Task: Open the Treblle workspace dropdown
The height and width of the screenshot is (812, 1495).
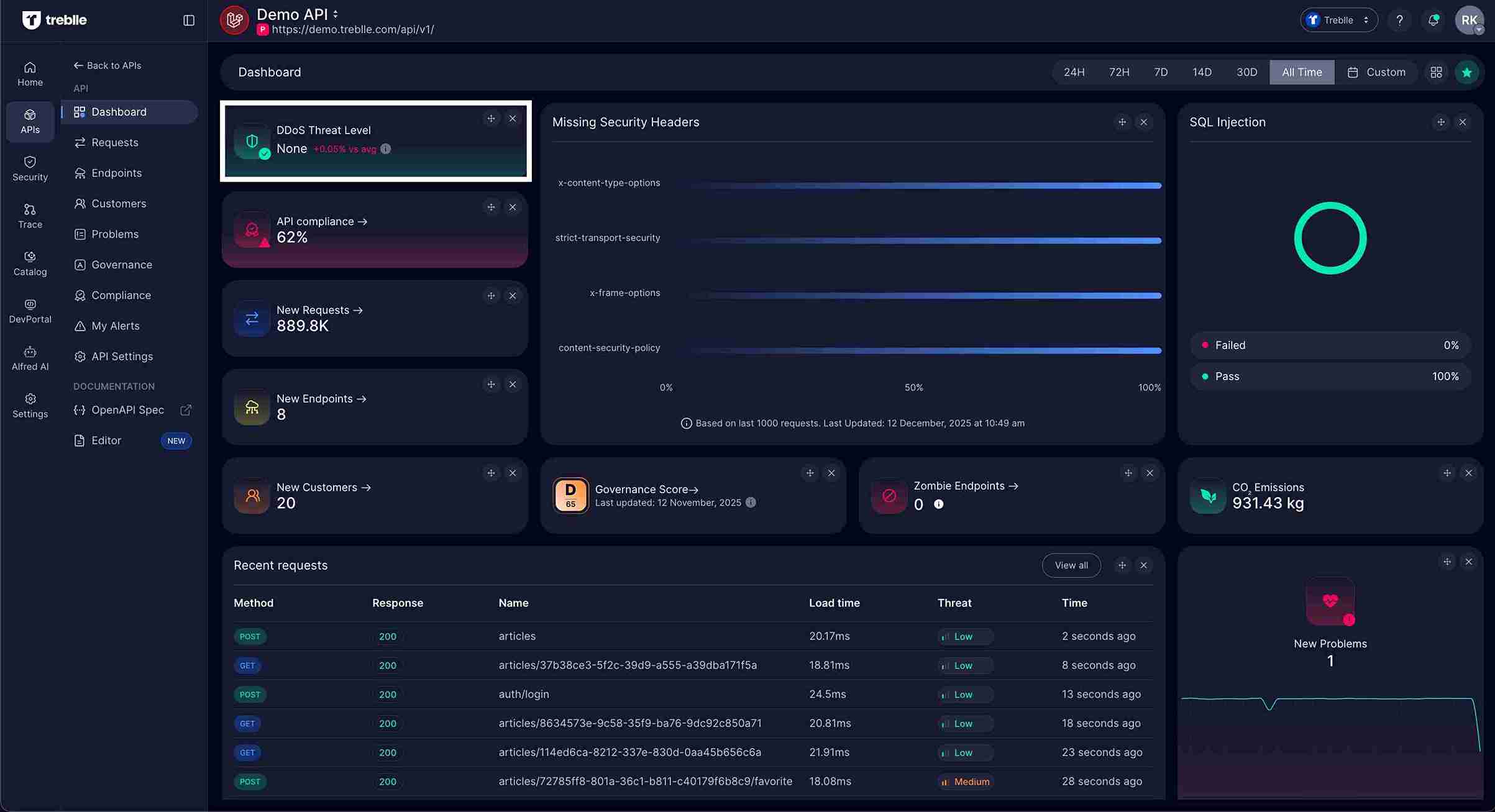Action: tap(1339, 19)
